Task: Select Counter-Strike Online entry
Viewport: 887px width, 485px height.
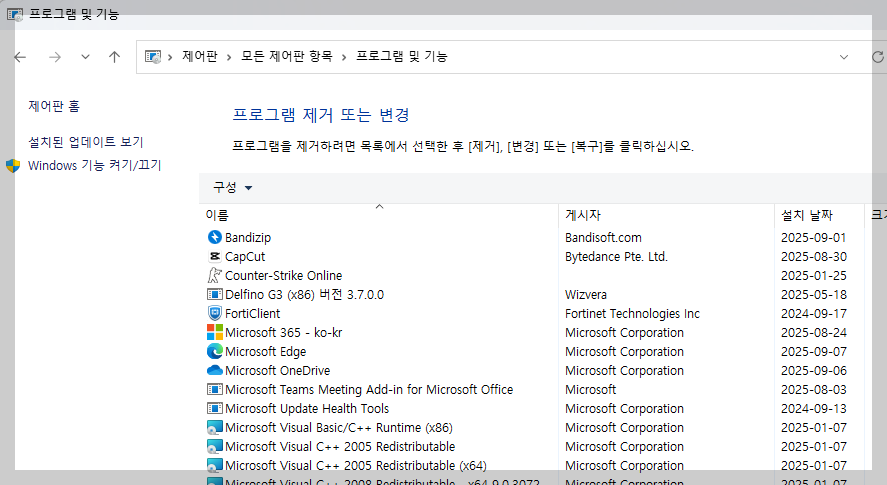Action: click(283, 276)
